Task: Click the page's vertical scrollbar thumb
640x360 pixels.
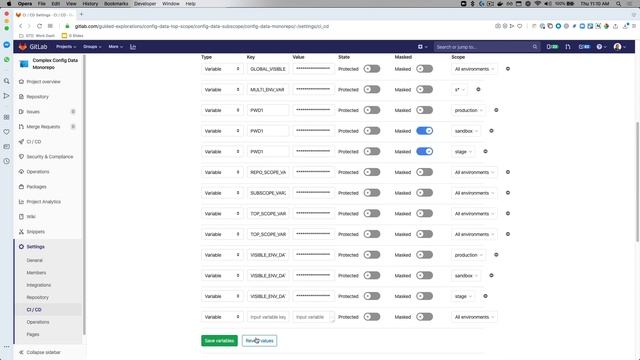Action: tap(637, 182)
